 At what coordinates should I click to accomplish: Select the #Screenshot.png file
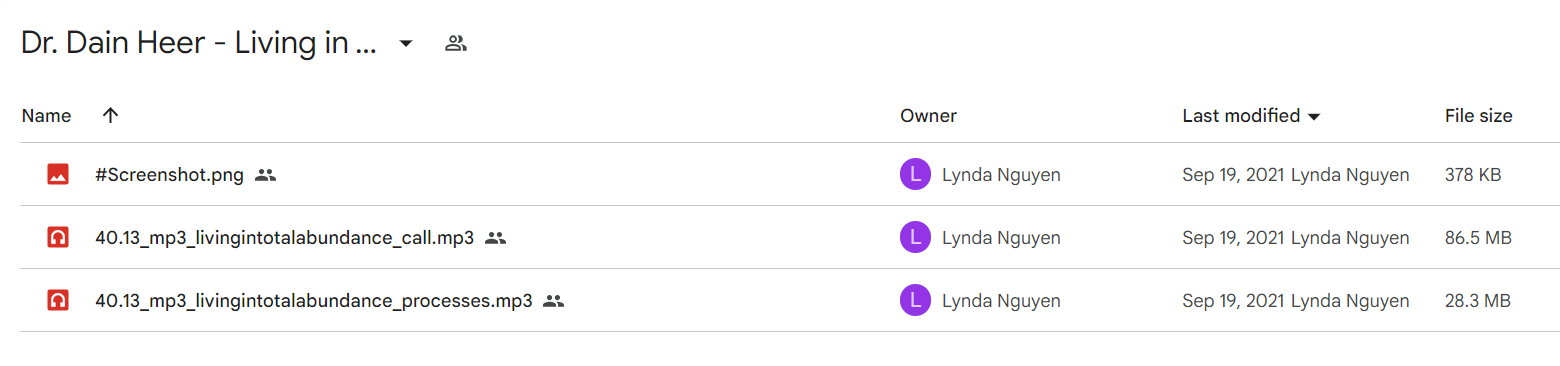[169, 175]
